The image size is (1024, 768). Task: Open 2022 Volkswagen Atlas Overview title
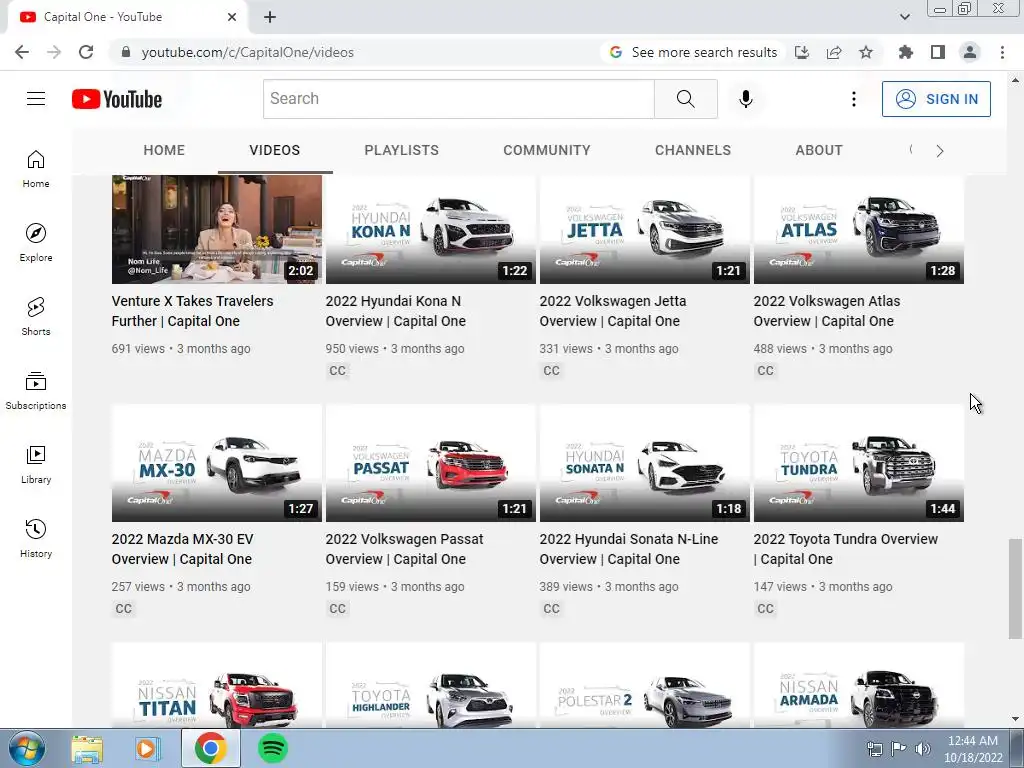click(x=827, y=311)
